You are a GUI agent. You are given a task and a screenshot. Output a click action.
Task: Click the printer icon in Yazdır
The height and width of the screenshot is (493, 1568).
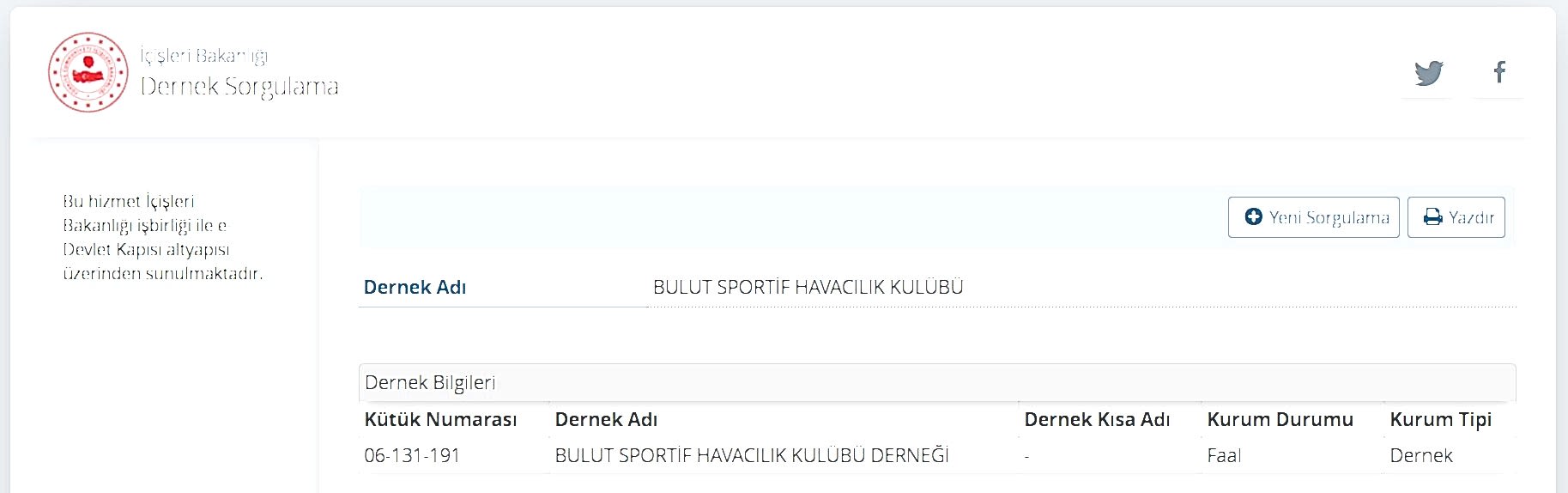[1433, 217]
